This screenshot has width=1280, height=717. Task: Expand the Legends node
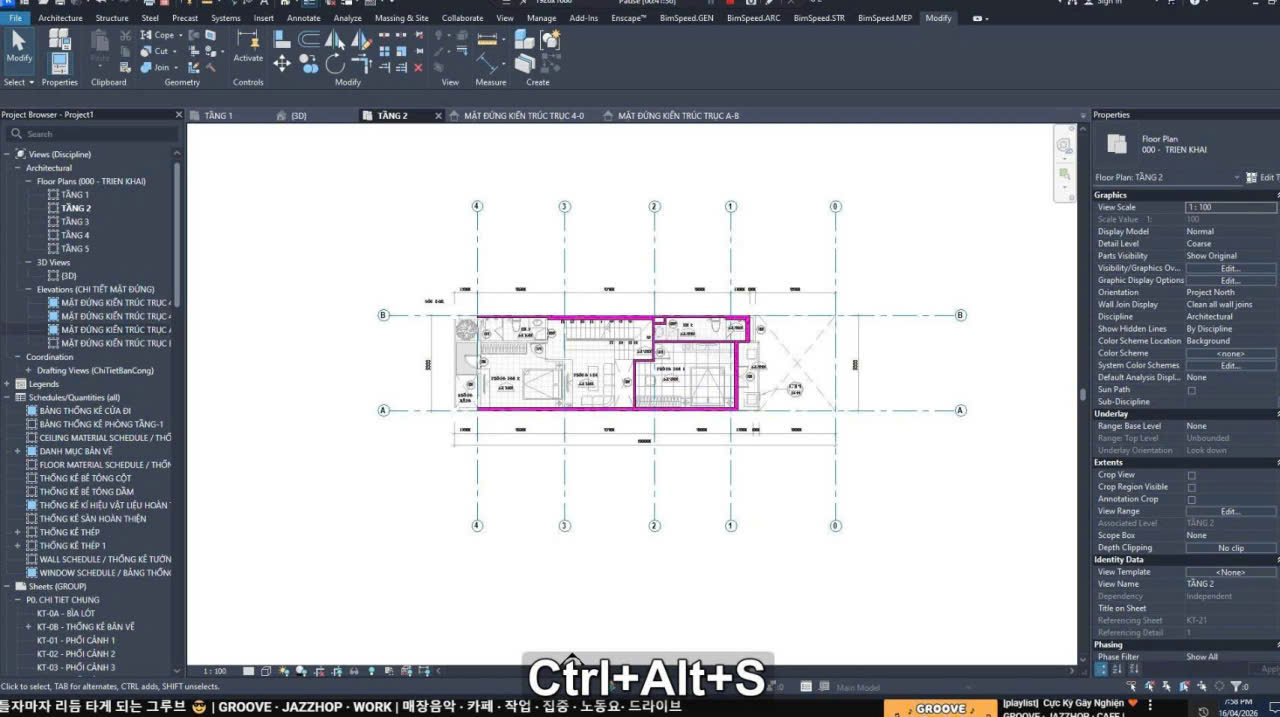(x=8, y=384)
